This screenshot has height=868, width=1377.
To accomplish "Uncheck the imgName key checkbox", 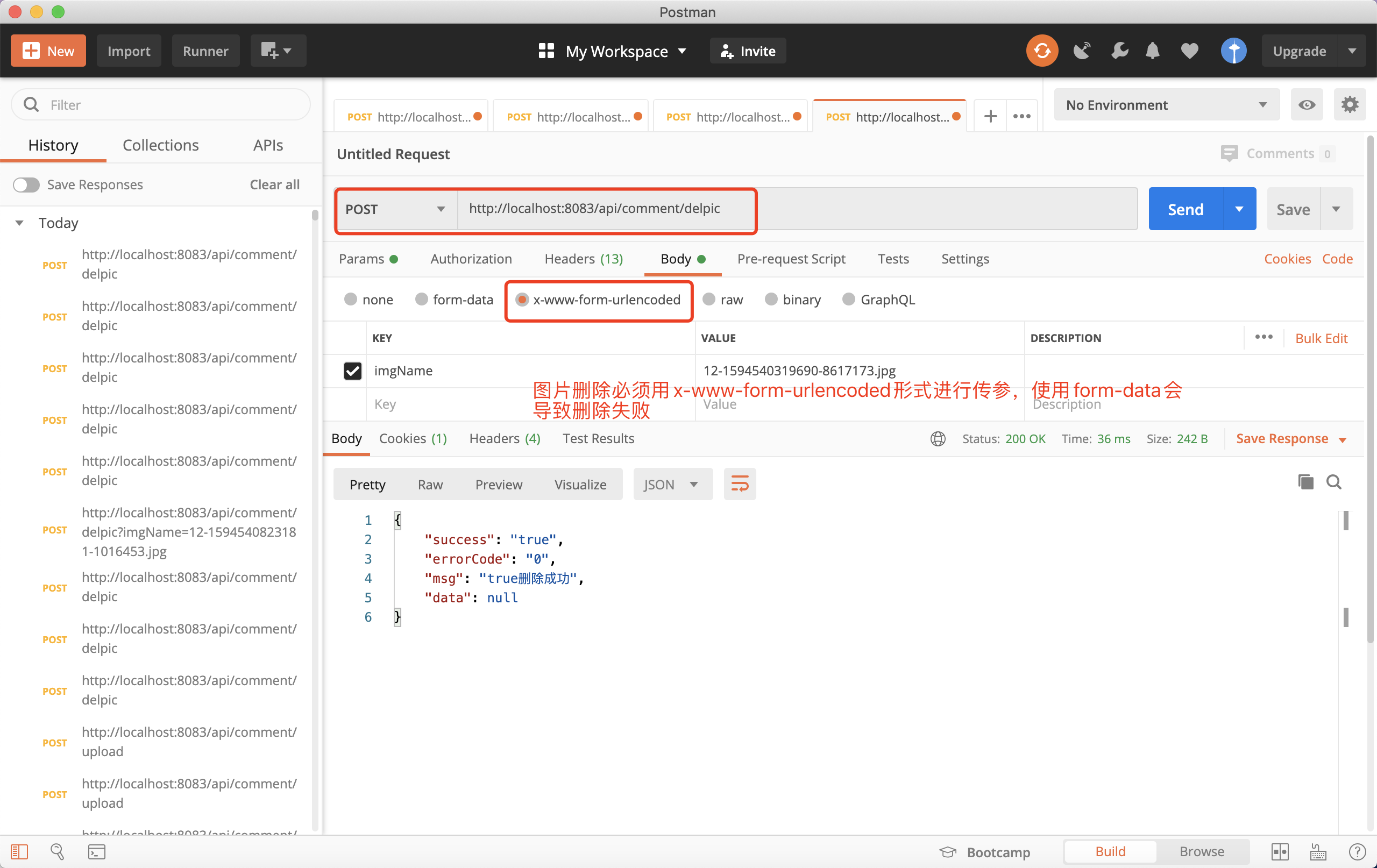I will click(x=352, y=371).
